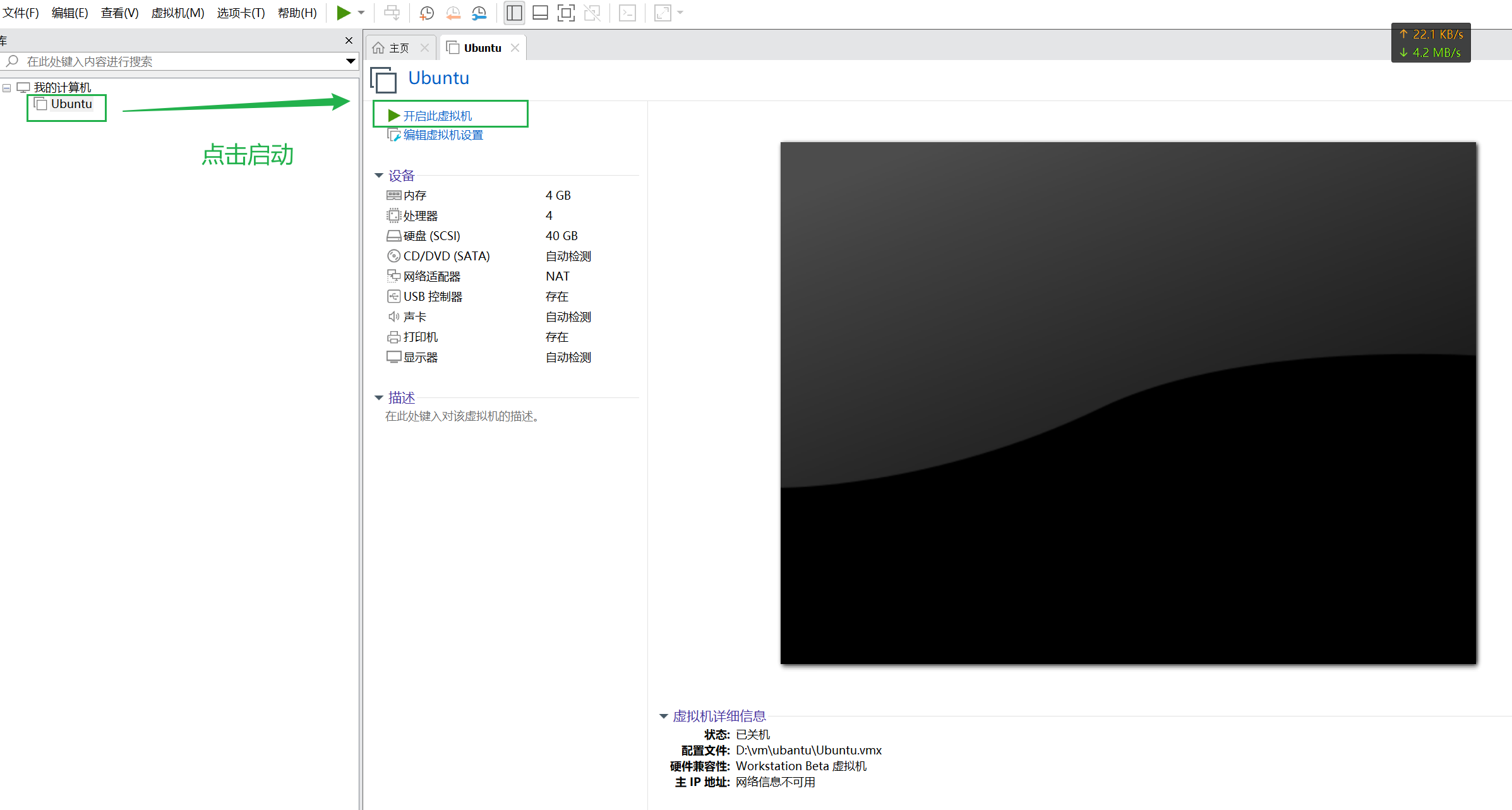Click the 处理器 processor device icon
Screen dimensions: 1512x810
pos(393,215)
